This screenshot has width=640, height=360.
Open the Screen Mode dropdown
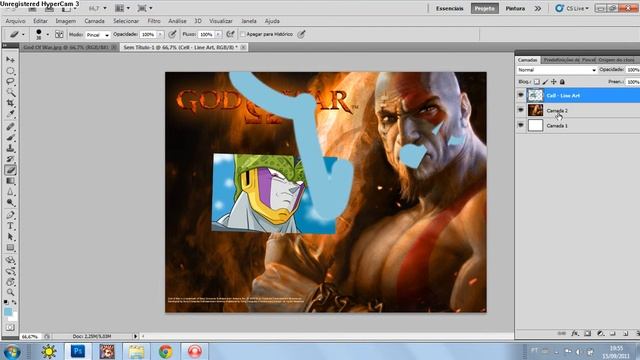145,8
